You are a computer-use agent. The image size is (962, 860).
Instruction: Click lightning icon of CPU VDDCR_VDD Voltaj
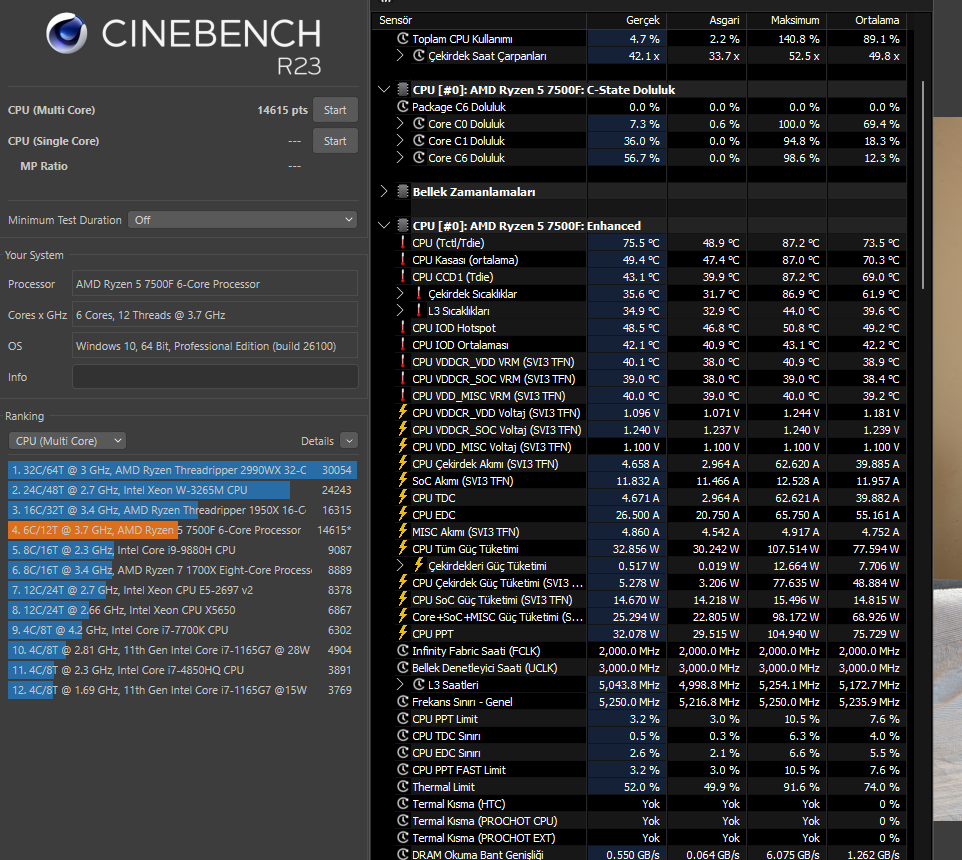point(403,412)
